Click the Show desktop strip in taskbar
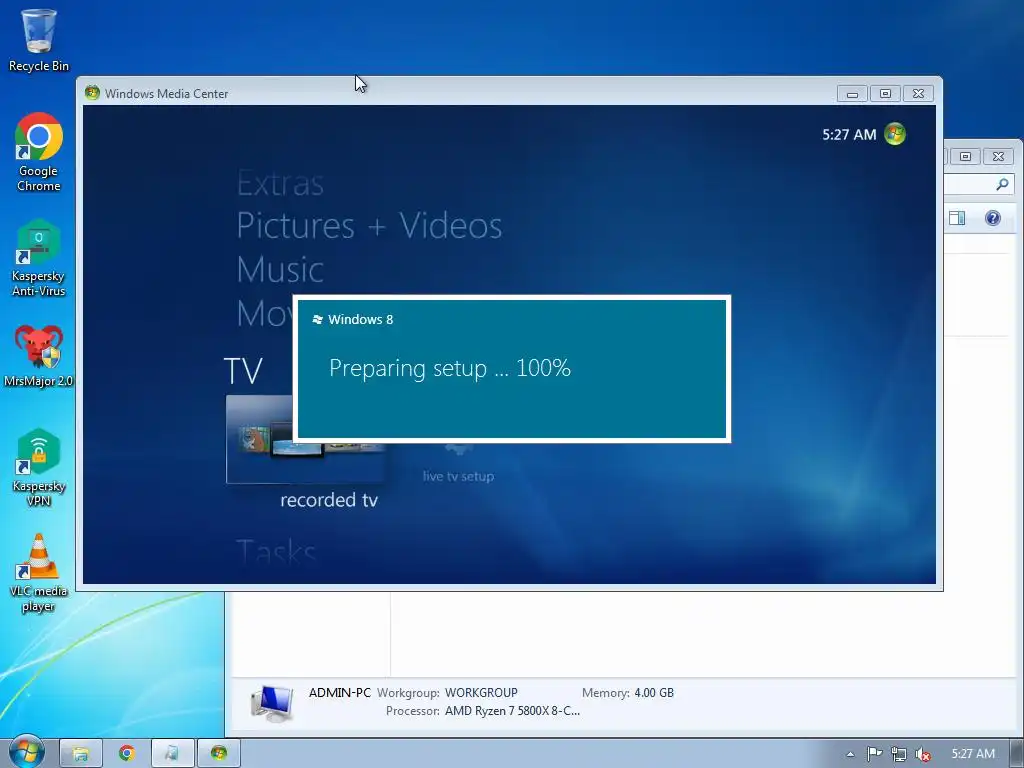1024x768 pixels. (1017, 754)
